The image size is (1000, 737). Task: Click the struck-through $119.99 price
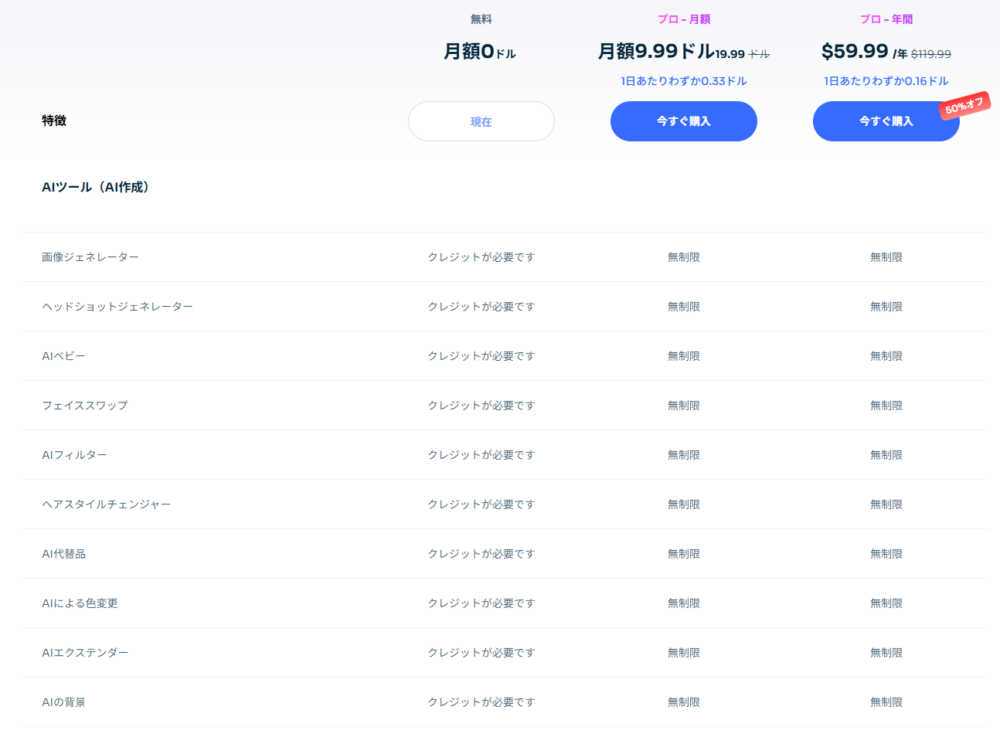click(x=931, y=54)
